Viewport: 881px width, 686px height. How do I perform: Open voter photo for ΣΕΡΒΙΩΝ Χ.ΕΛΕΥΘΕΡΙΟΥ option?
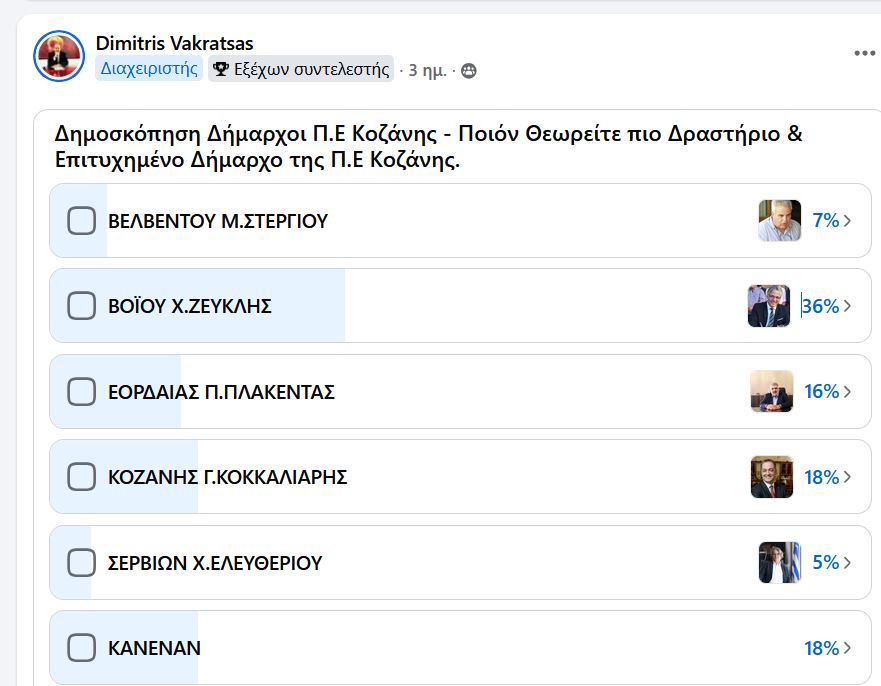coord(779,562)
